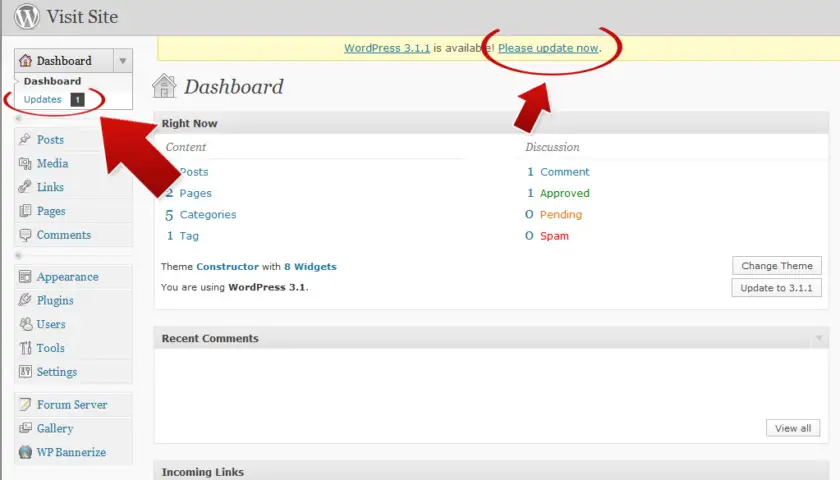Image resolution: width=840 pixels, height=480 pixels.
Task: Collapse the Dashboard menu arrow
Action: 123,61
